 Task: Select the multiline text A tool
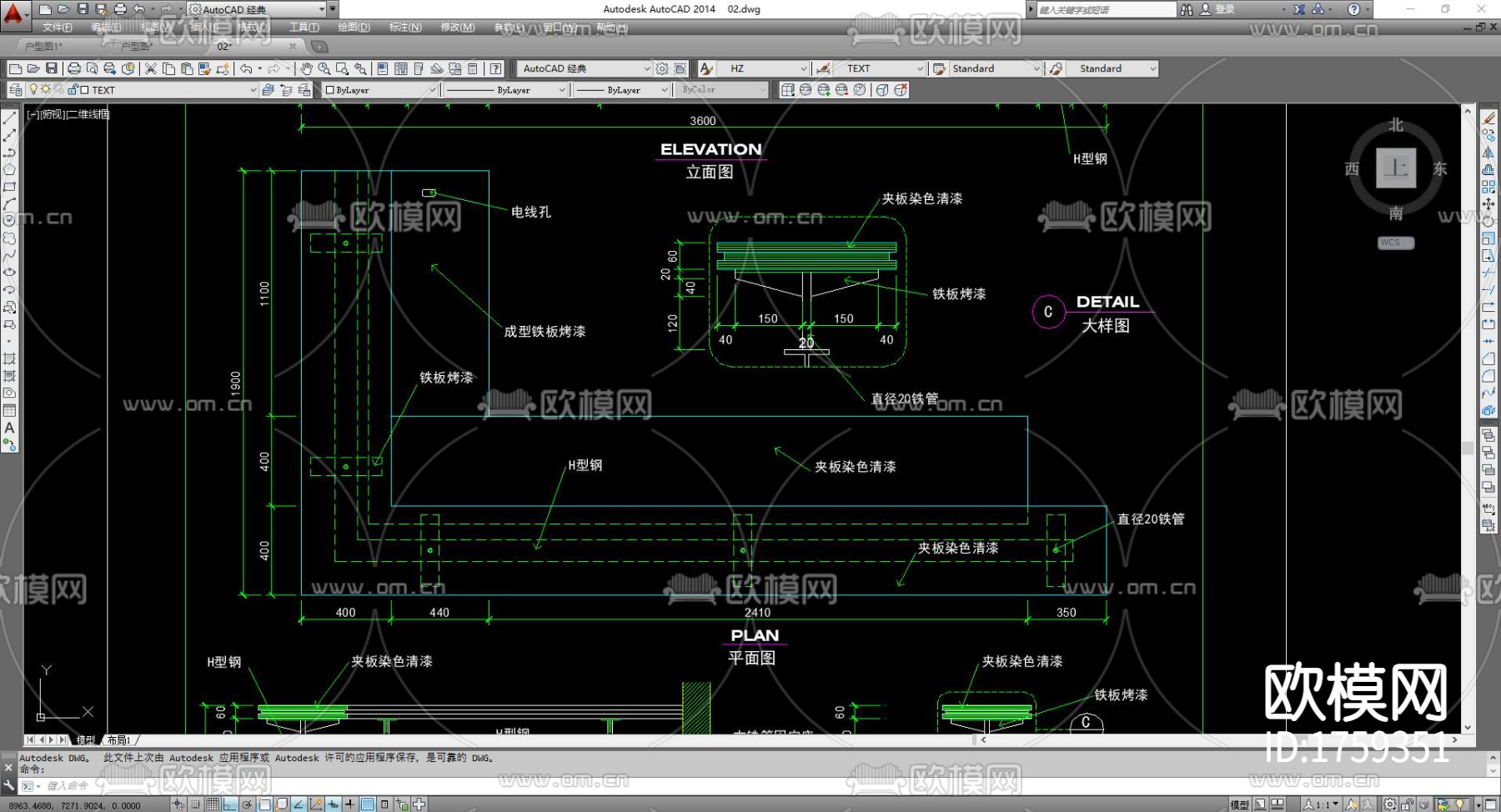click(9, 428)
